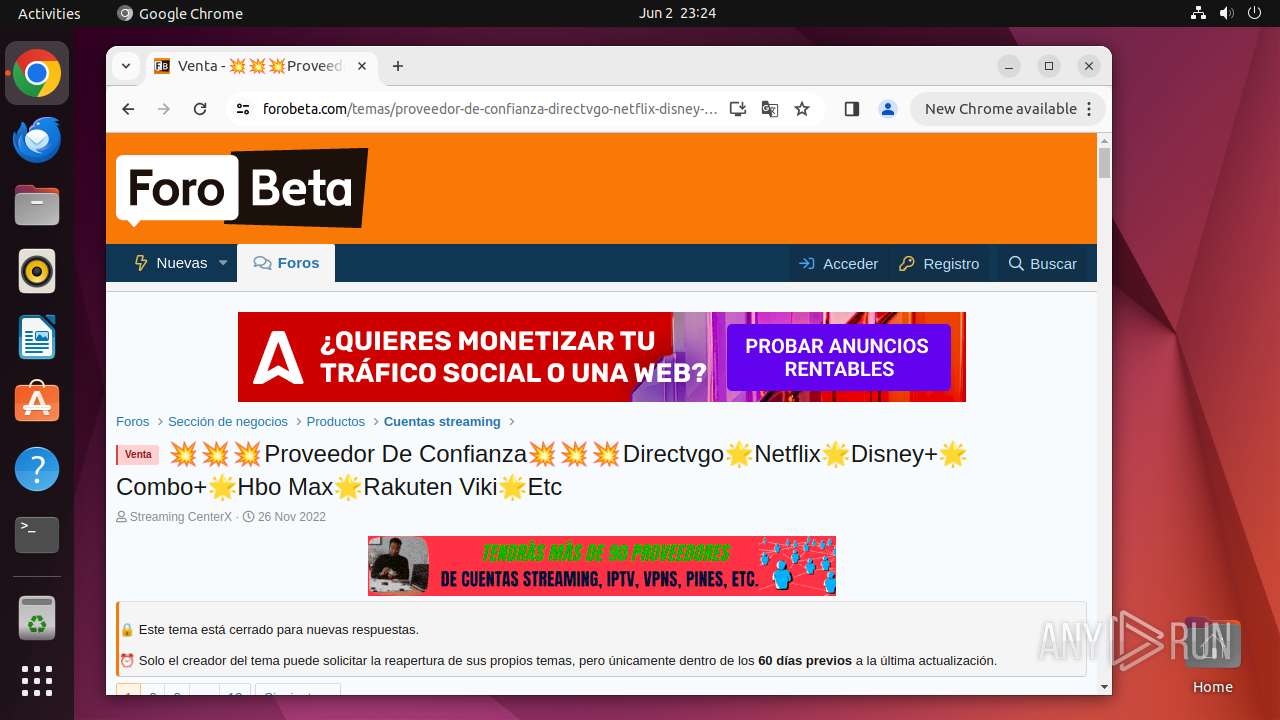View site information icon in address bar
The height and width of the screenshot is (720, 1280).
coord(243,109)
